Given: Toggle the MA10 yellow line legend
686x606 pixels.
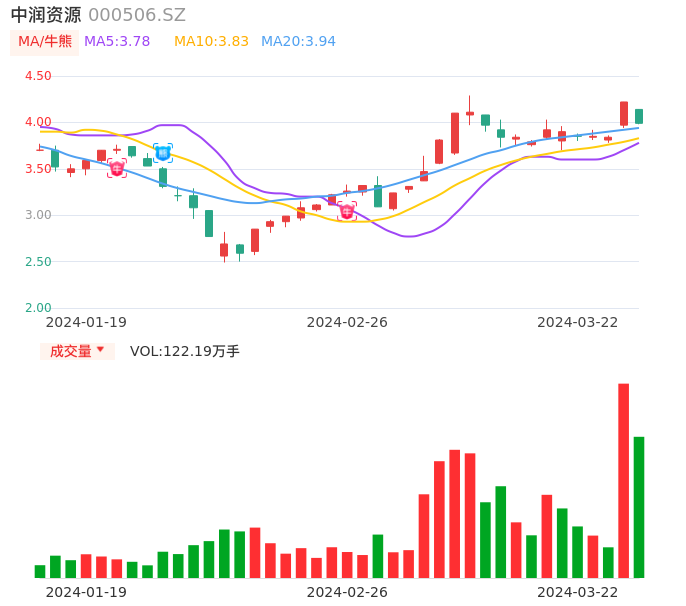Looking at the screenshot, I should pos(211,41).
